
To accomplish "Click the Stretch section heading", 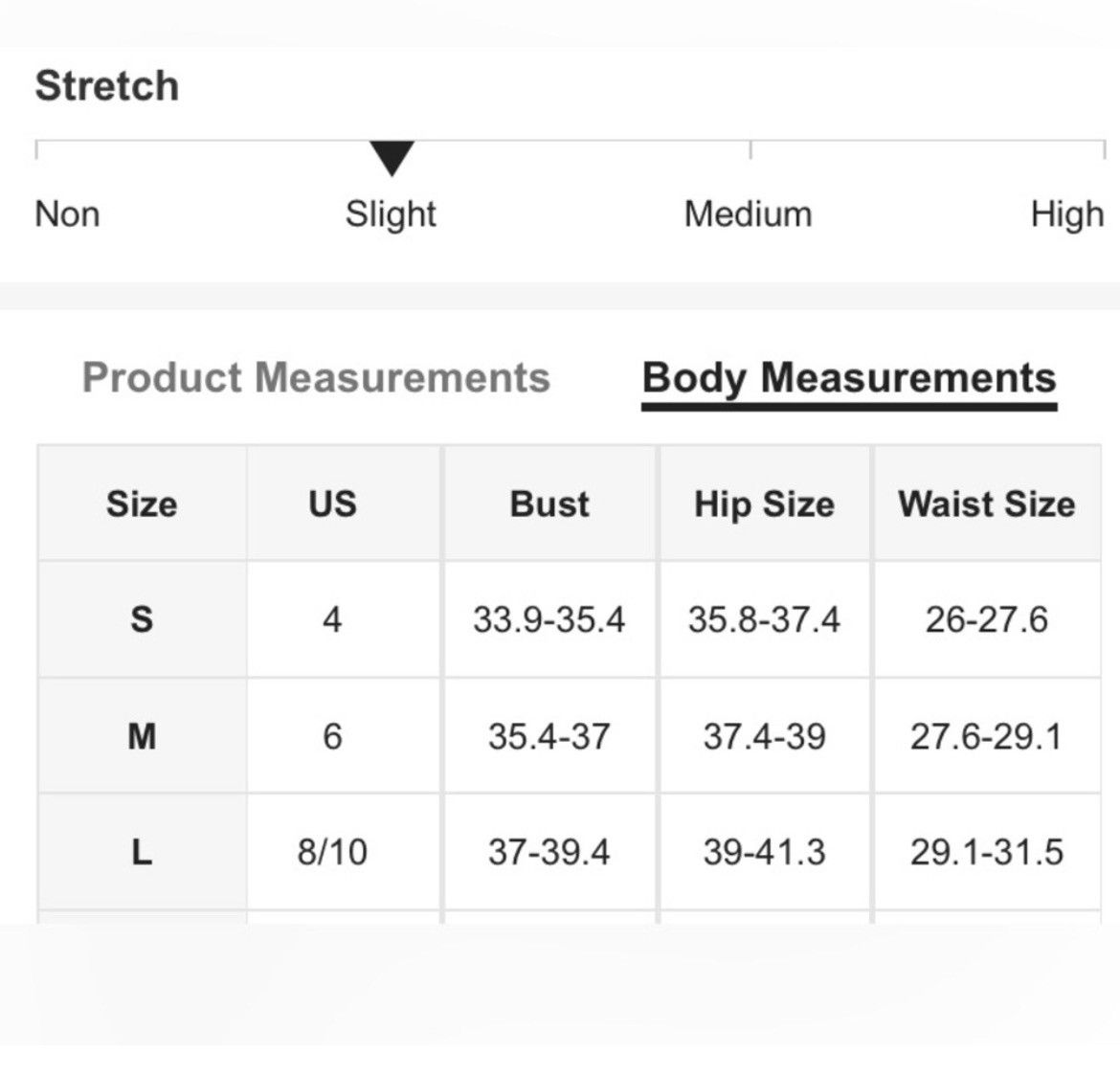I will click(107, 86).
